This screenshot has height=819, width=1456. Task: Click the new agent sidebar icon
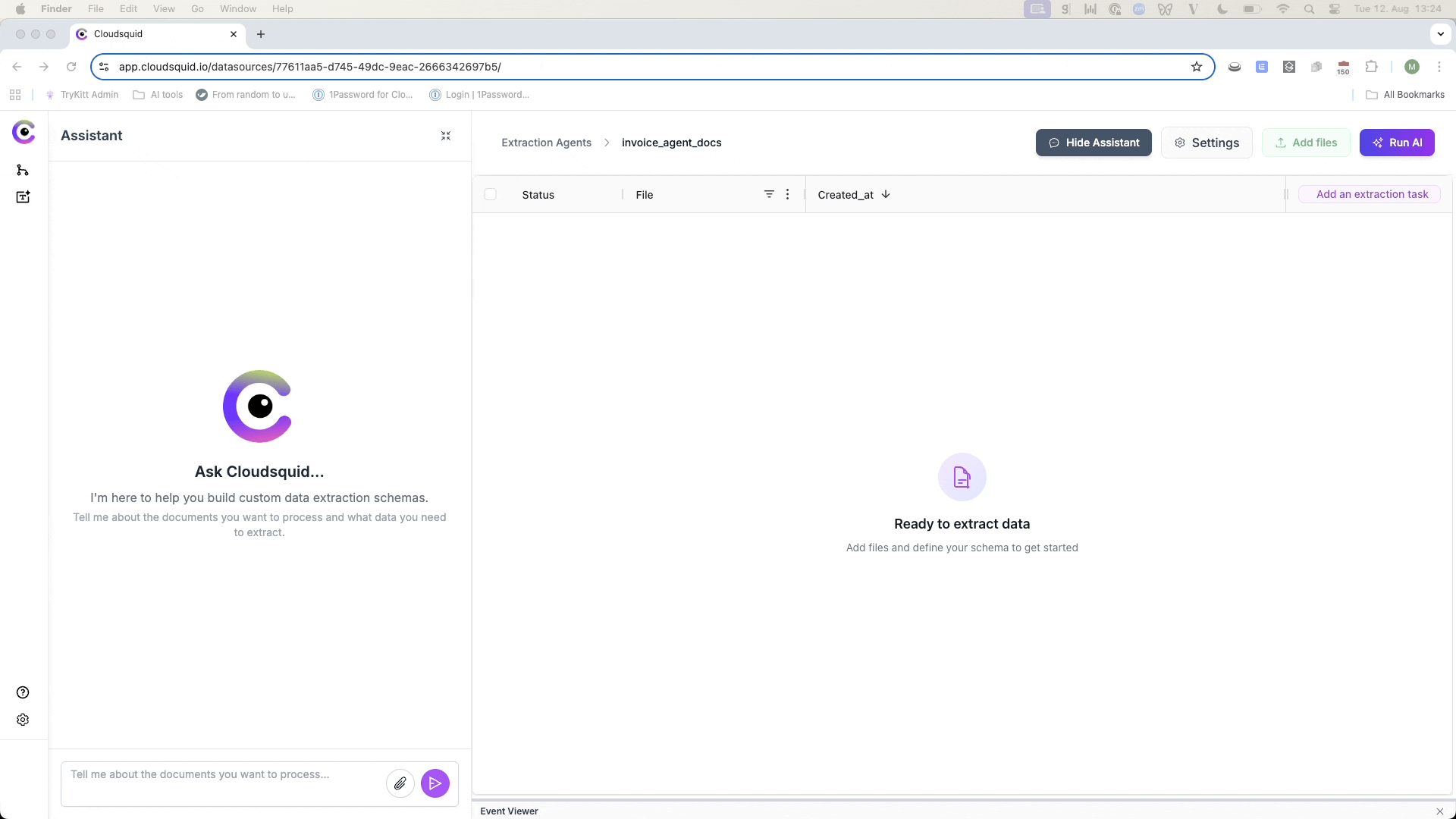pos(23,197)
